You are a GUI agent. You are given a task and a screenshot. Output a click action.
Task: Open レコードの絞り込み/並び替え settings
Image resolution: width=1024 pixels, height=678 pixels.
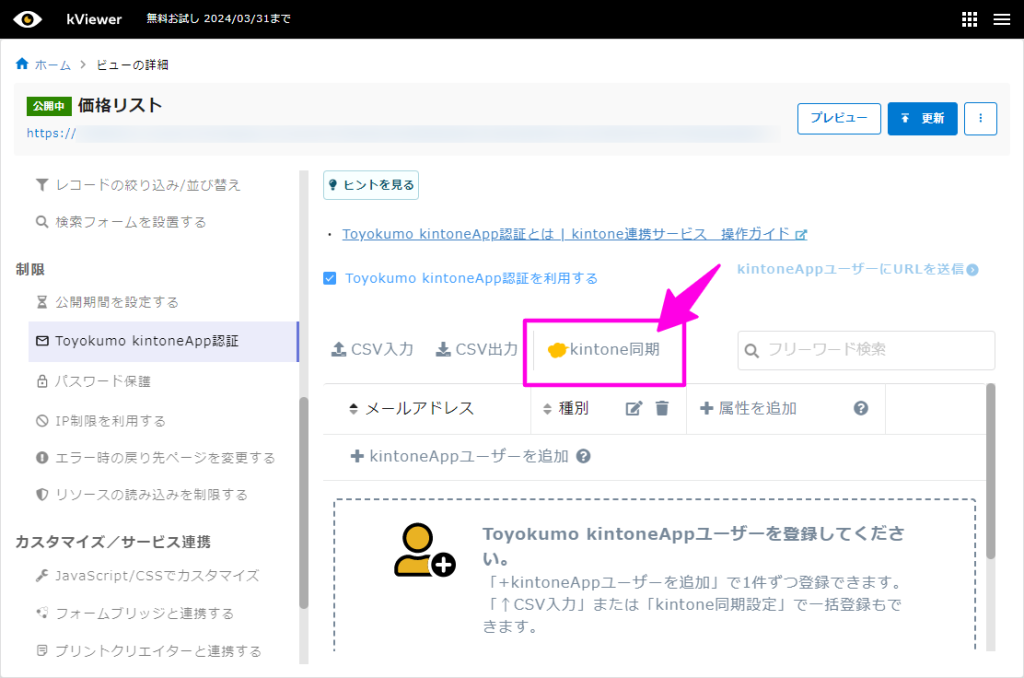pyautogui.click(x=138, y=186)
